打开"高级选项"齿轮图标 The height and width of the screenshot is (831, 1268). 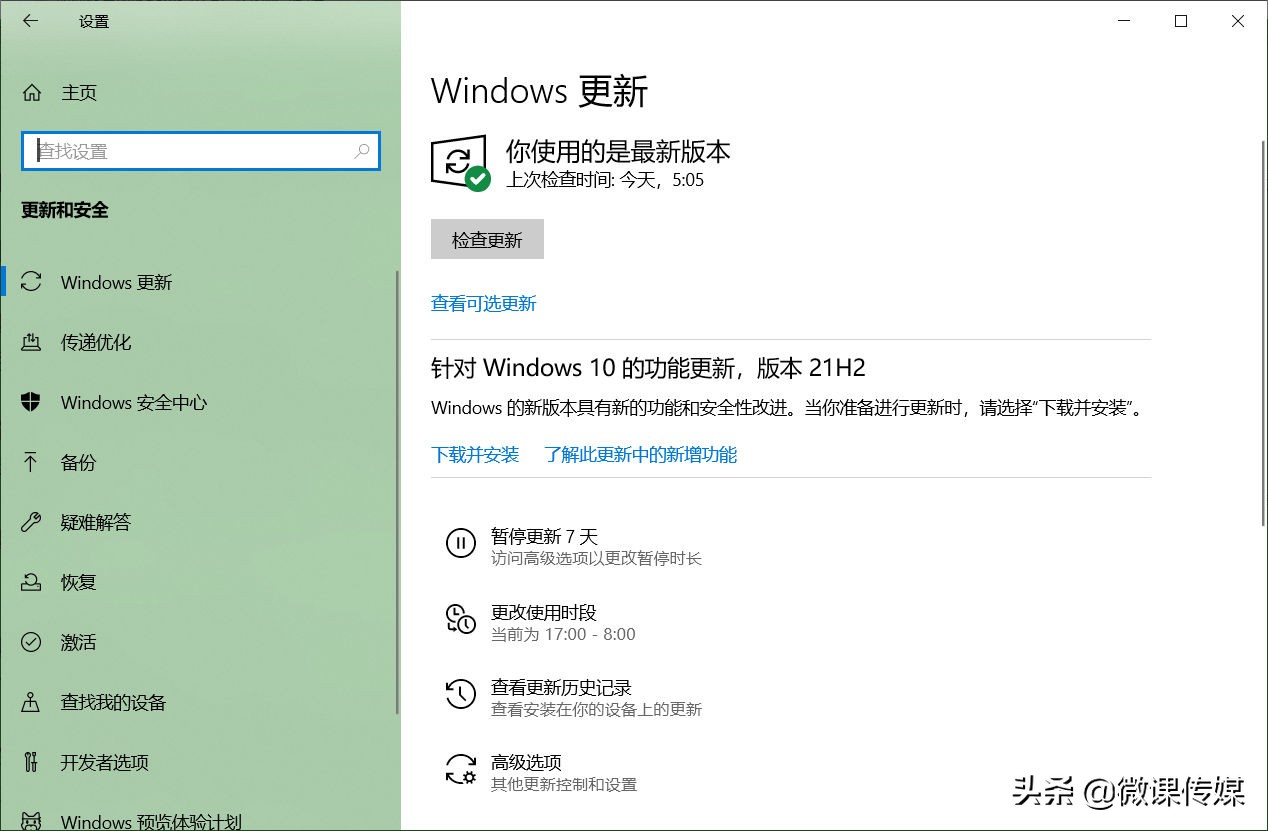tap(460, 770)
